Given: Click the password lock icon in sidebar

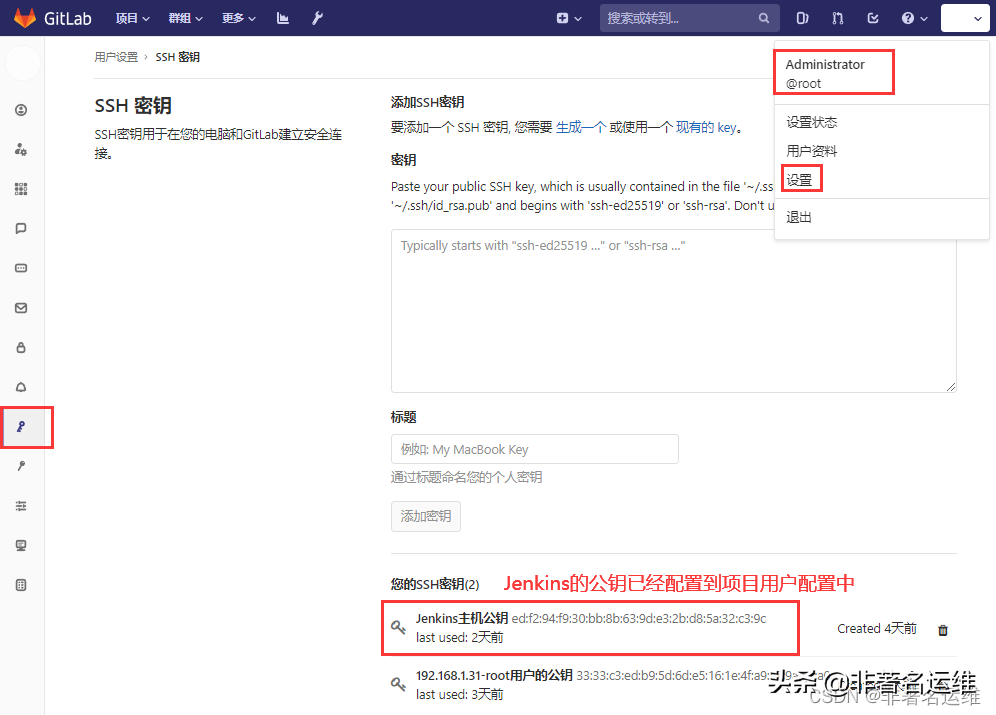Looking at the screenshot, I should [x=21, y=347].
